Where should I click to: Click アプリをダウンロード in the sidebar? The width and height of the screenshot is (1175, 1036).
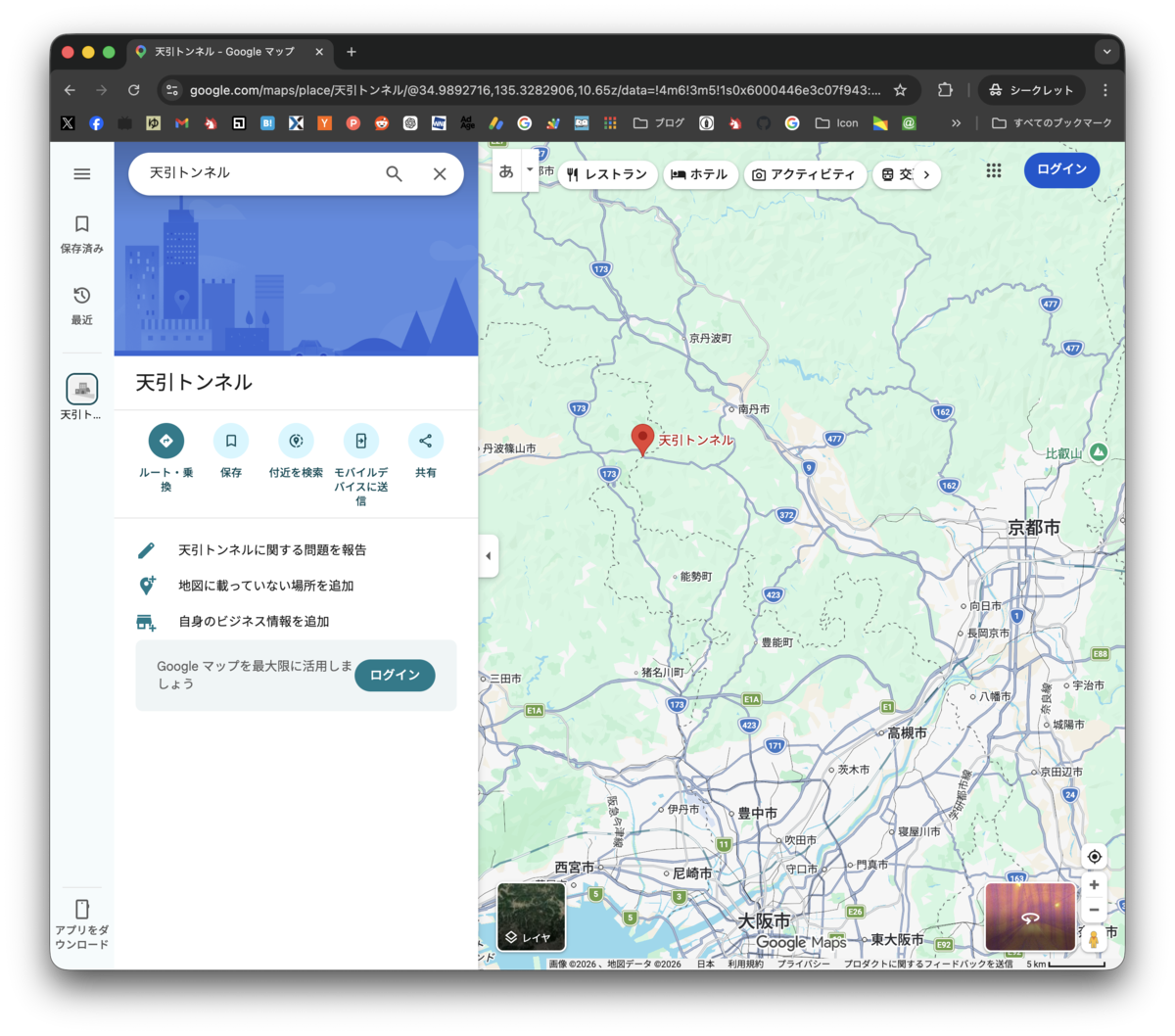pyautogui.click(x=82, y=923)
